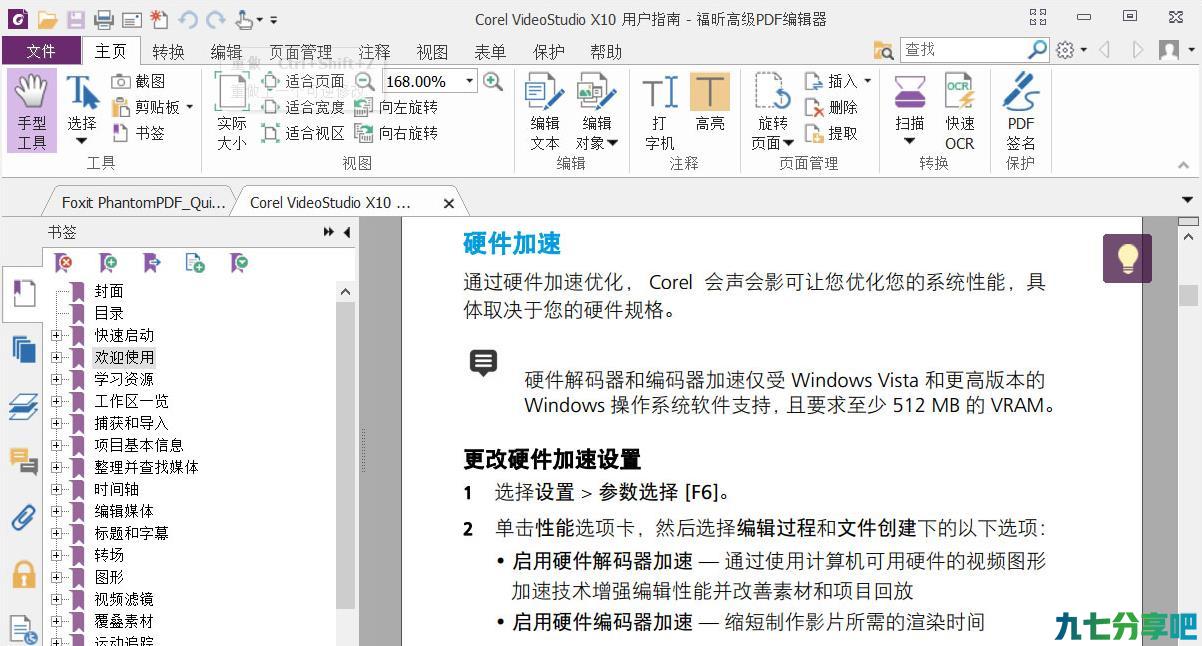Jump to the 整理并查找媒体 bookmark
This screenshot has height=646, width=1202.
(x=147, y=467)
